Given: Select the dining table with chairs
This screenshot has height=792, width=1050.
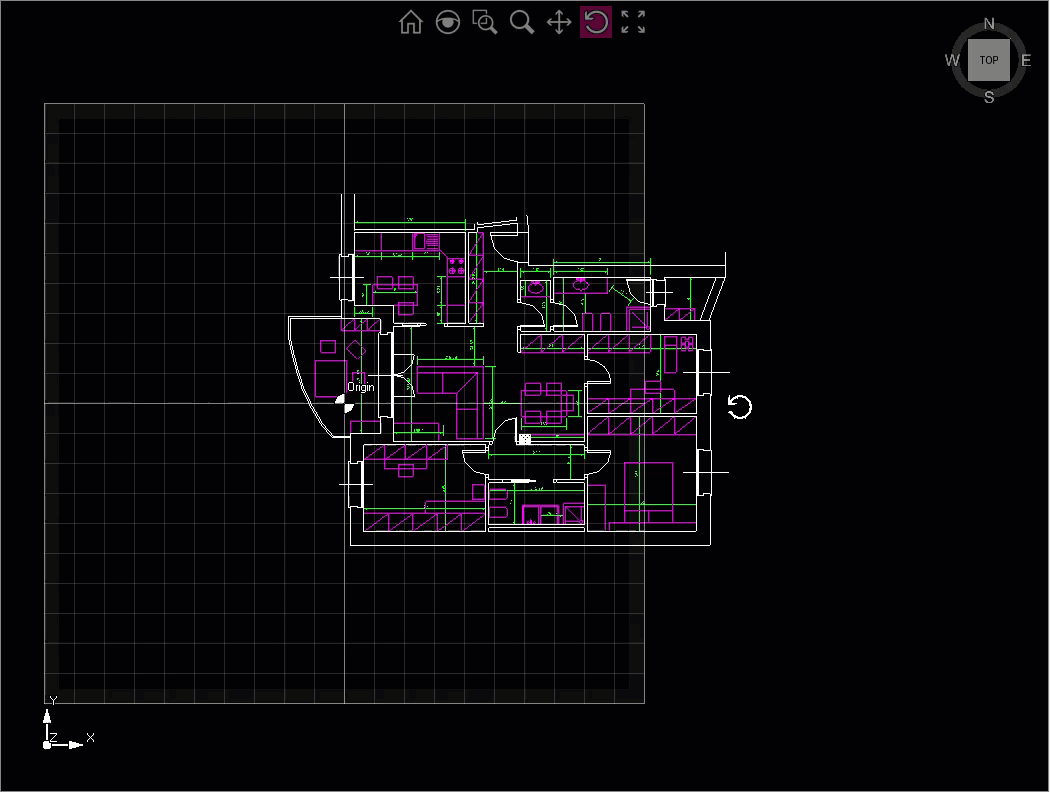Looking at the screenshot, I should 547,402.
